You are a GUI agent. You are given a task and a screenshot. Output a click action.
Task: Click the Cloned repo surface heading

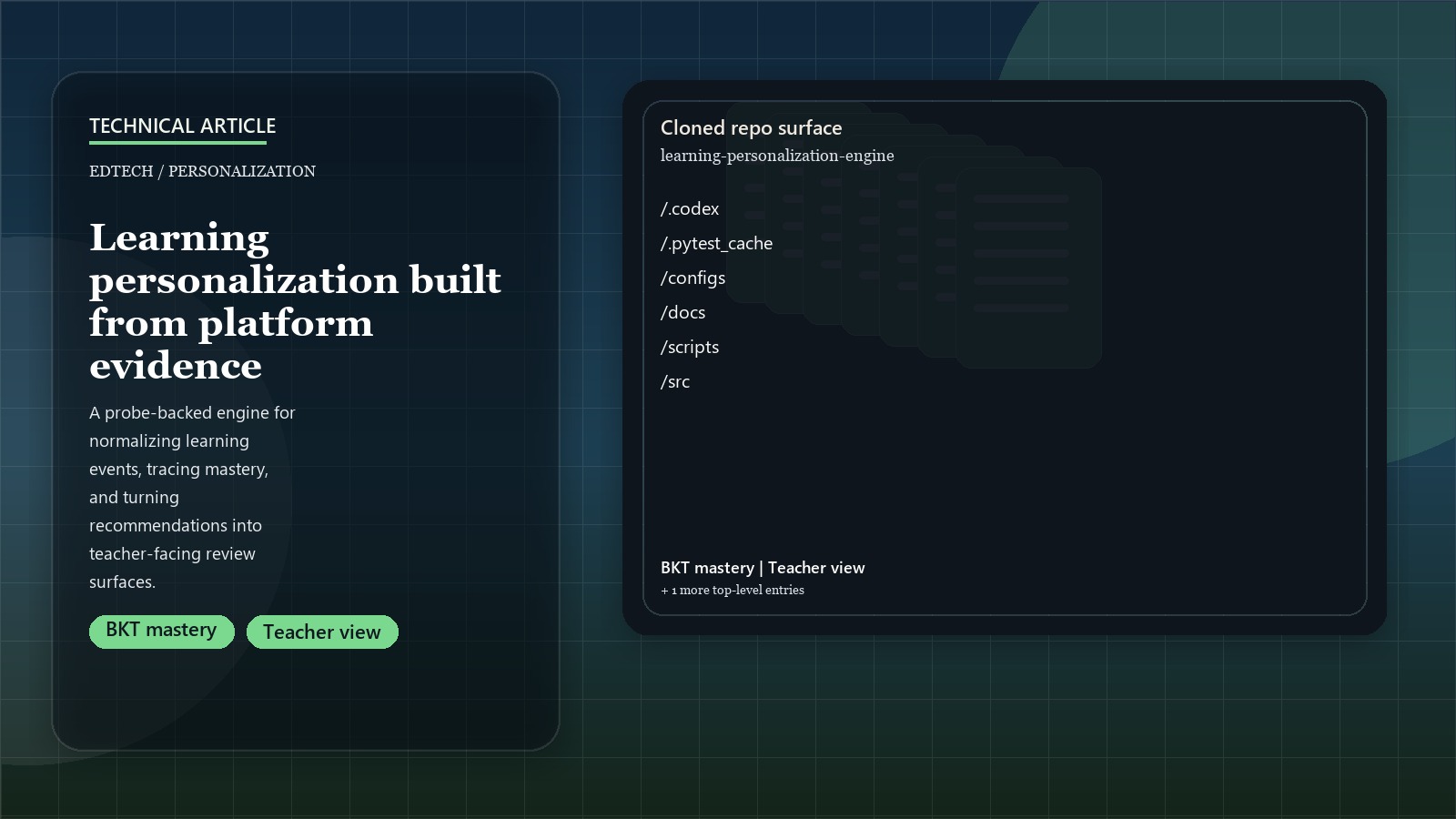point(752,127)
